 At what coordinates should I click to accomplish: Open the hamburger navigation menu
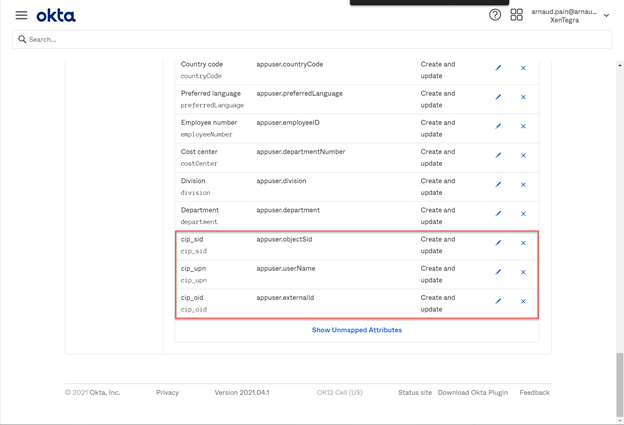coord(21,16)
